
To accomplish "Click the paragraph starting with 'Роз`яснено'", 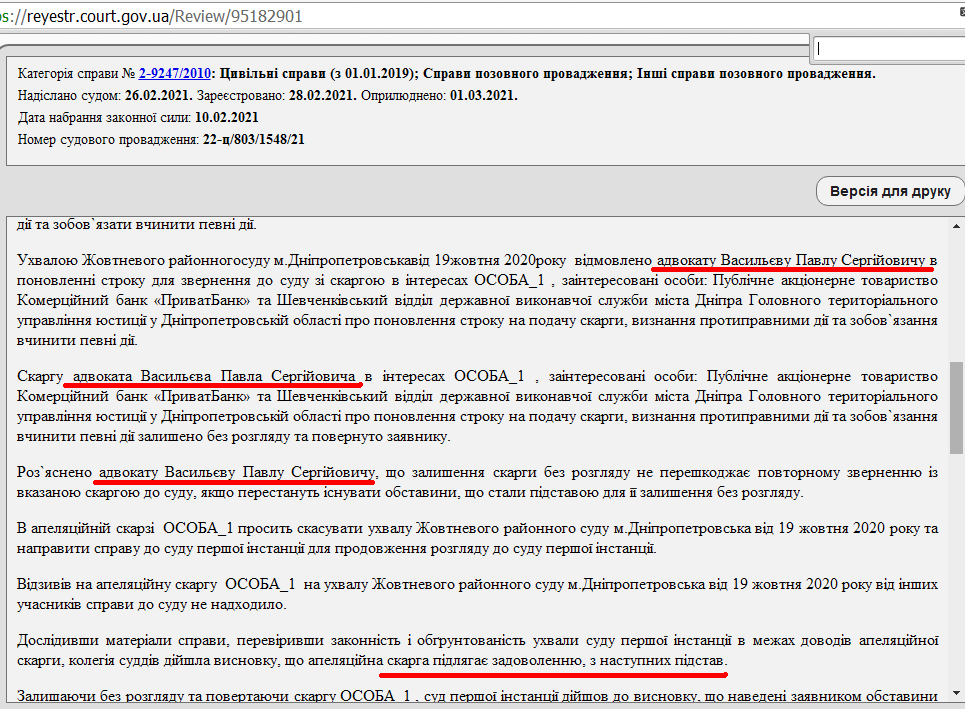I will (478, 481).
